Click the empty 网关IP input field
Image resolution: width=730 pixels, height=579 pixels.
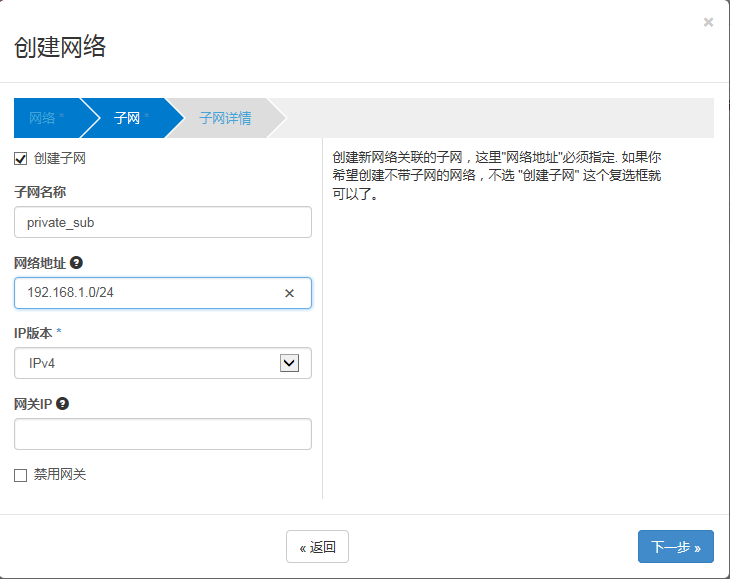(163, 434)
